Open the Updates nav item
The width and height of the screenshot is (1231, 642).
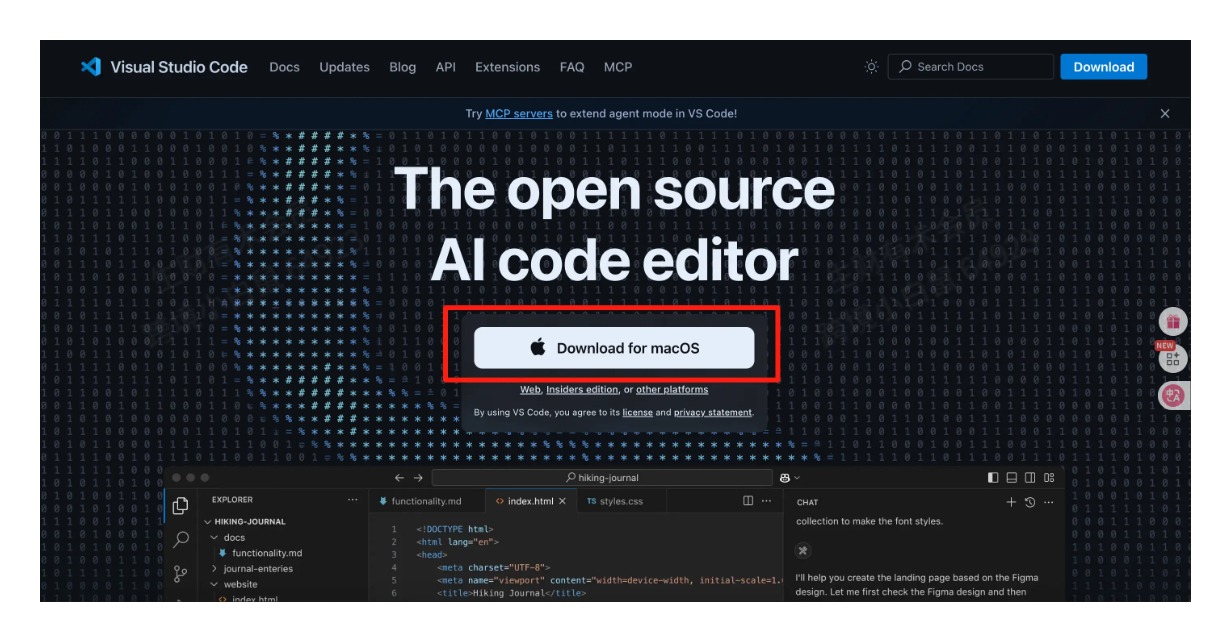[345, 67]
